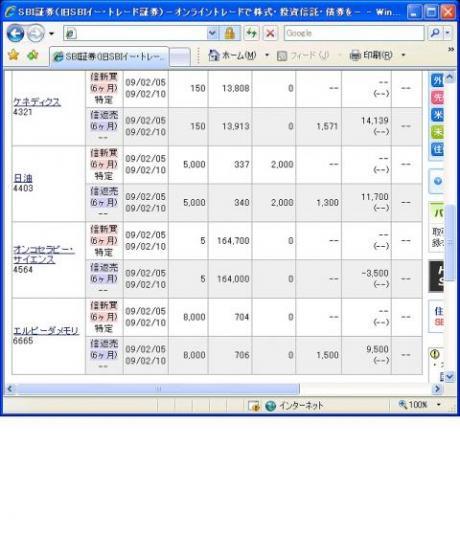This screenshot has width=460, height=533.
Task: Open the エルピーダメモリ stock link
Action: pyautogui.click(x=46, y=330)
